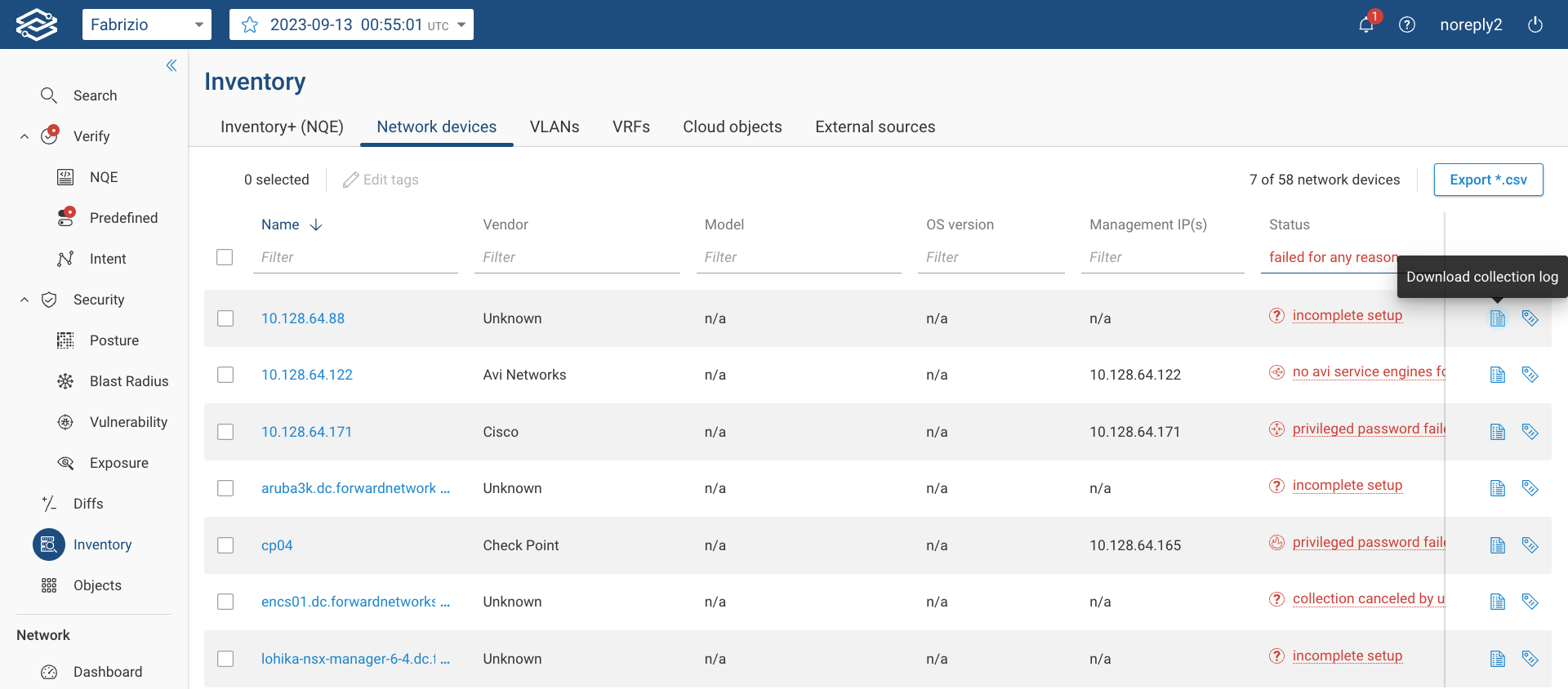Download collection log for 10.128.64.171
Image resolution: width=1568 pixels, height=689 pixels.
click(x=1497, y=432)
